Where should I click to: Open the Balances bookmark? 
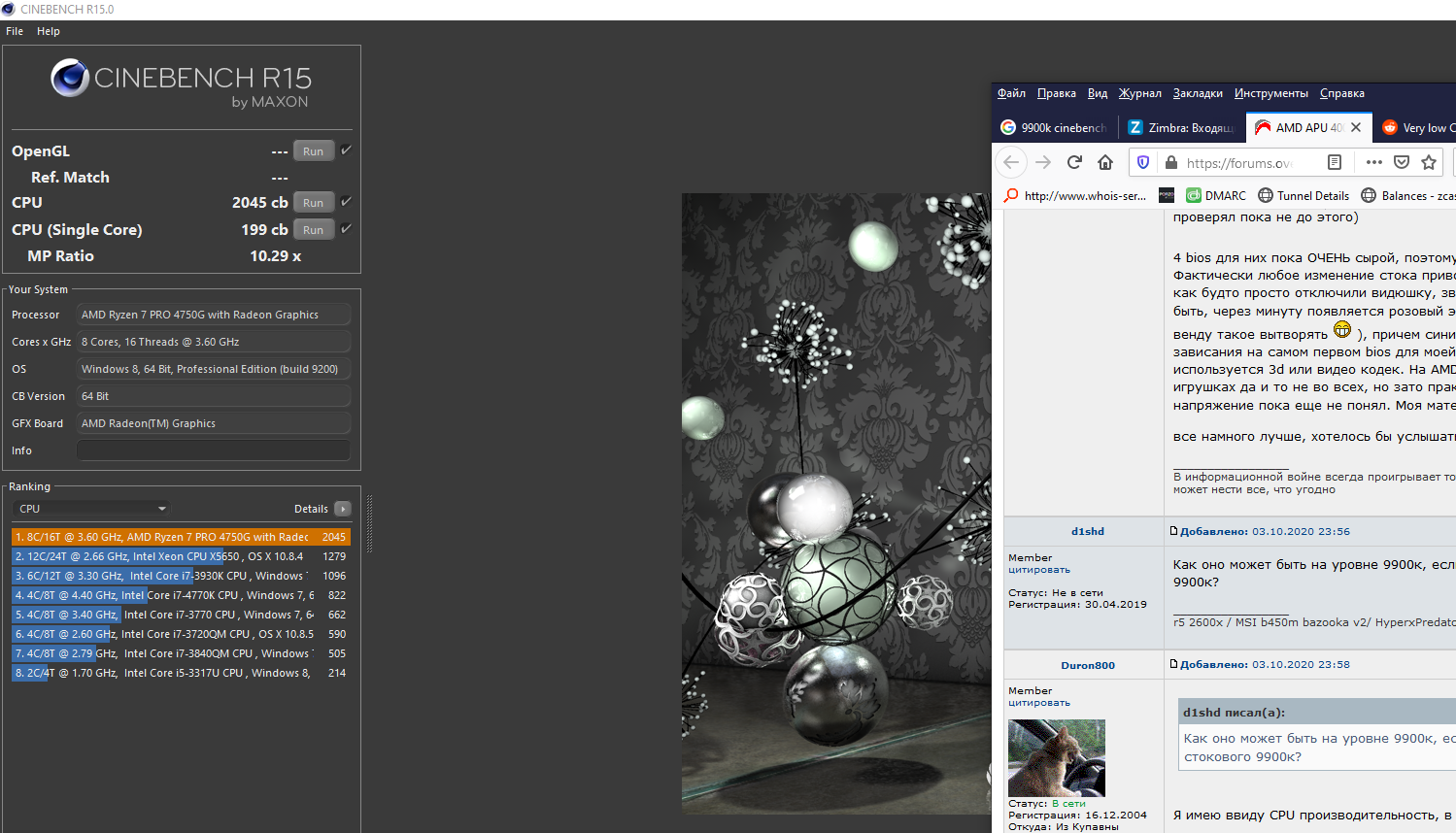pos(1408,195)
